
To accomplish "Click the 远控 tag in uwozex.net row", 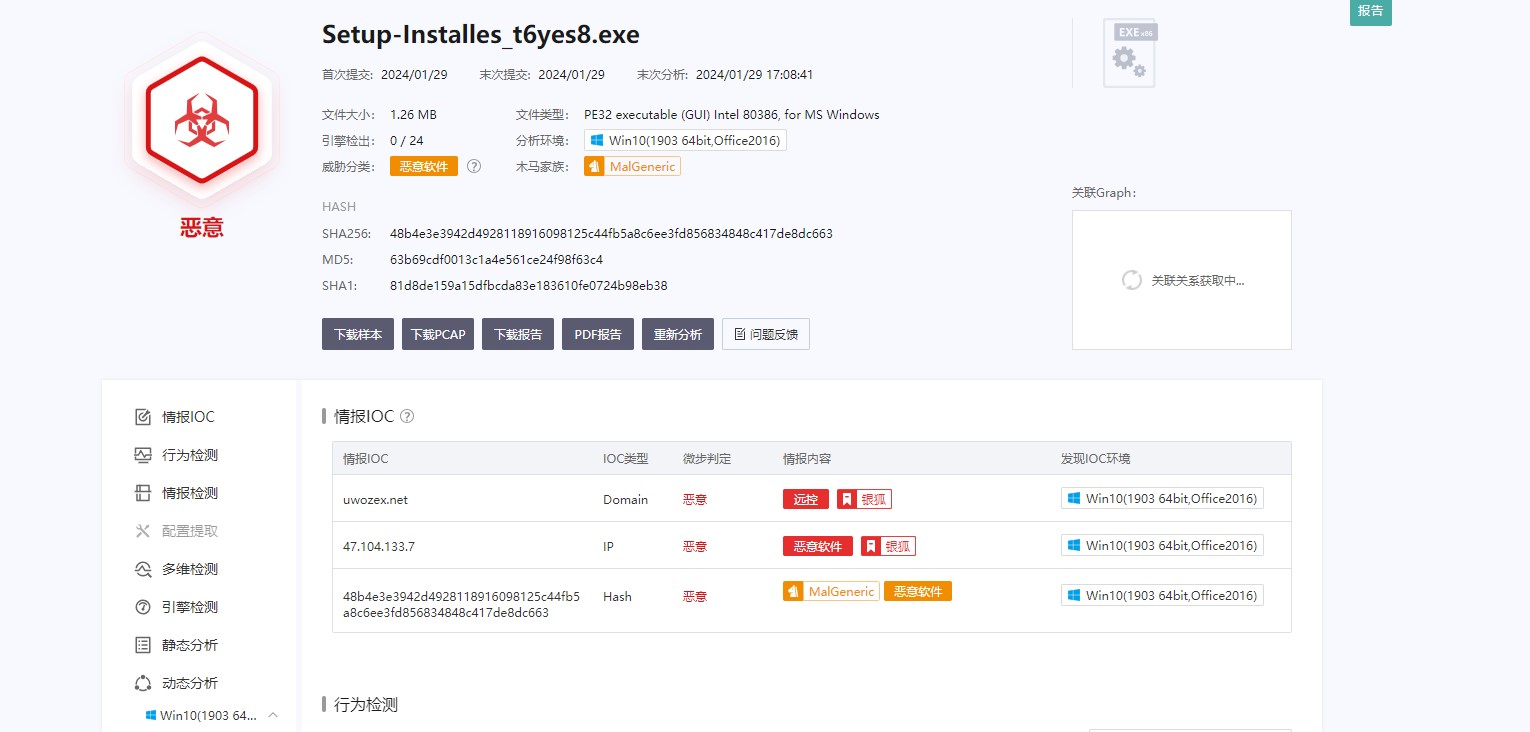I will [806, 499].
